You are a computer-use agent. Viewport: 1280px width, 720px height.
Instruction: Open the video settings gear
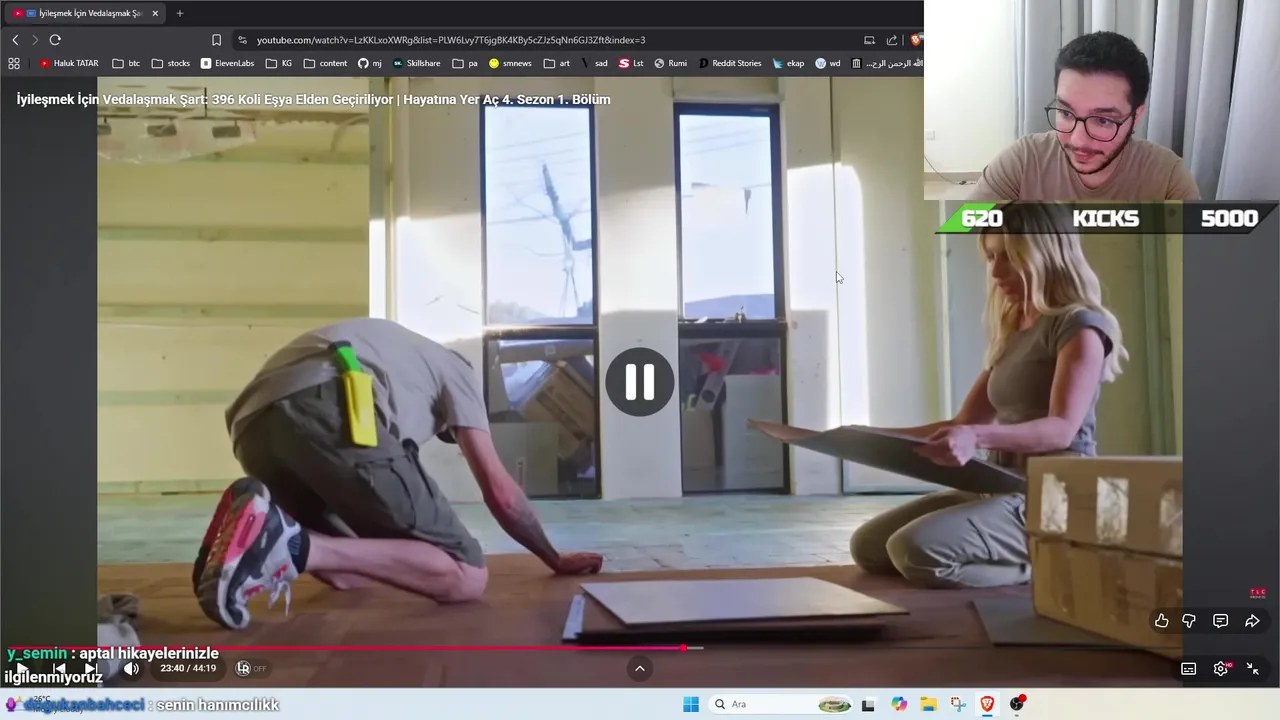pyautogui.click(x=1220, y=669)
